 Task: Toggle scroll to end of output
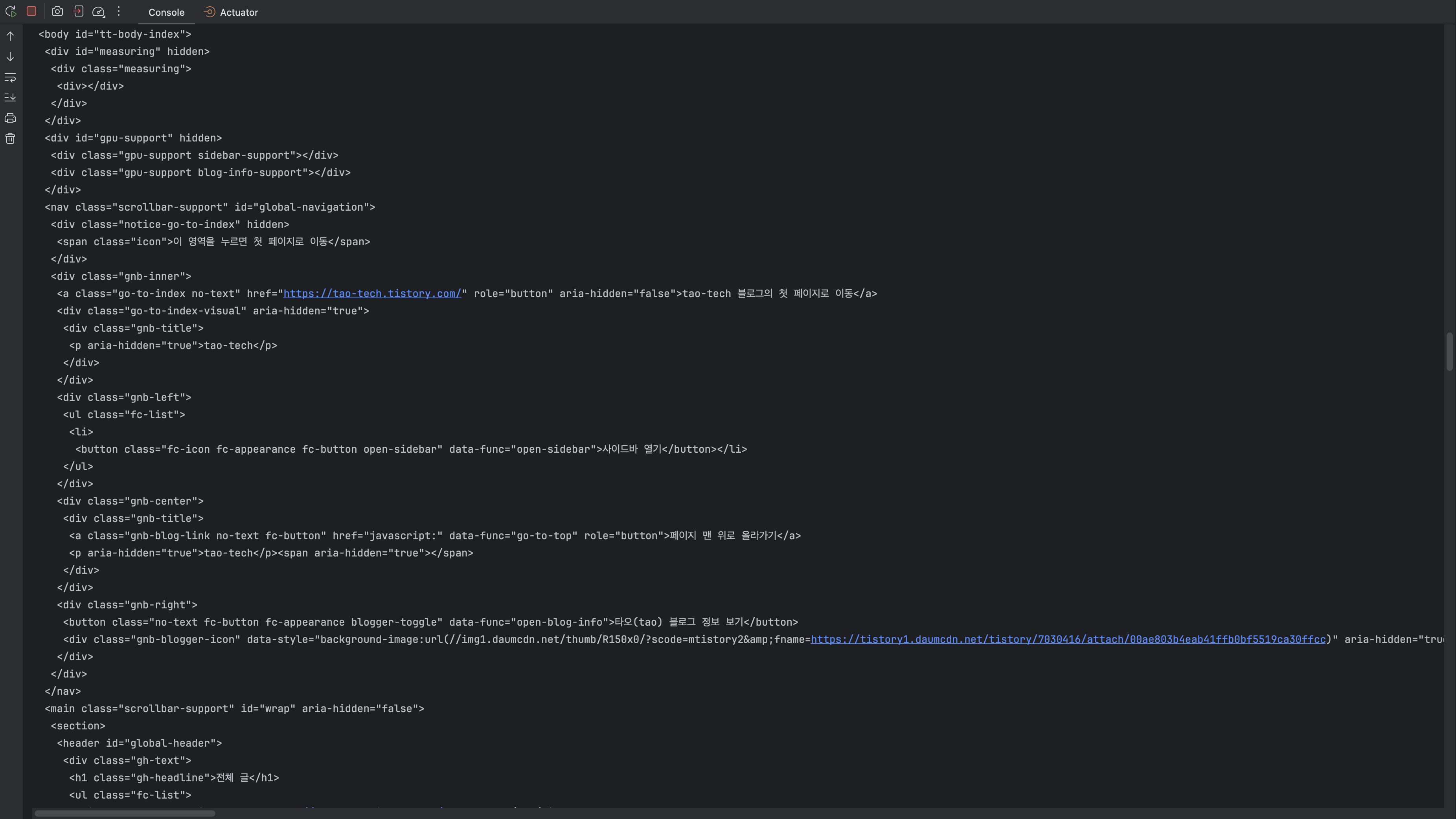(x=10, y=98)
